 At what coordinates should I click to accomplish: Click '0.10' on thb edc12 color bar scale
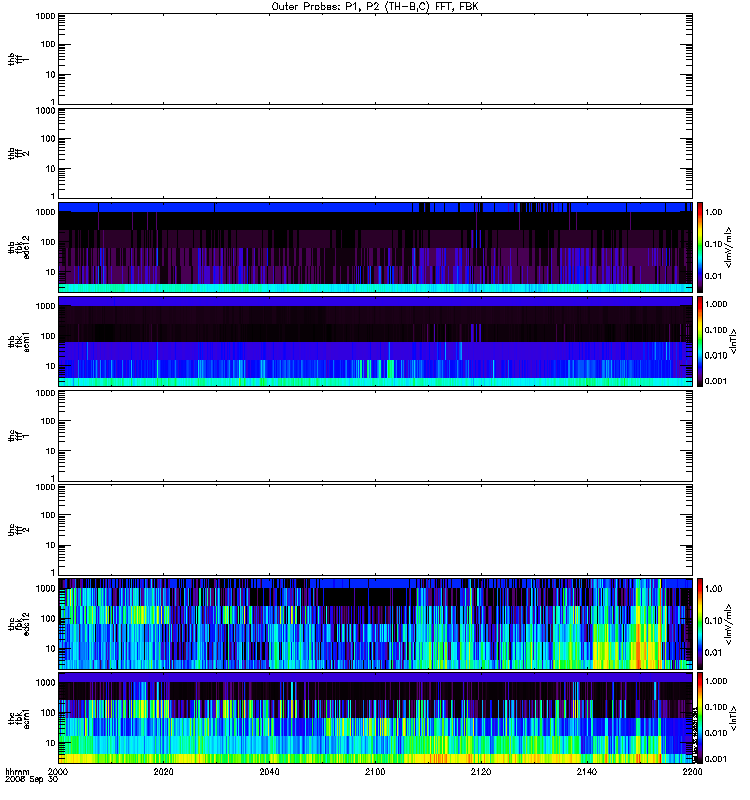tap(714, 244)
